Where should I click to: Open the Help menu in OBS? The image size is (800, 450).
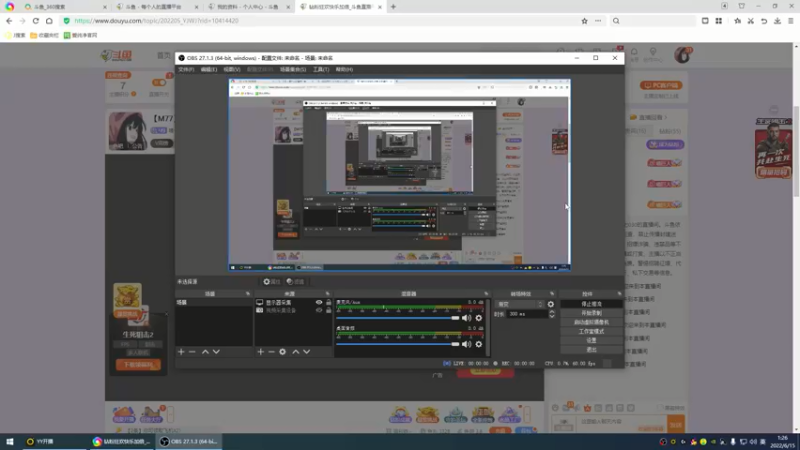pos(344,69)
